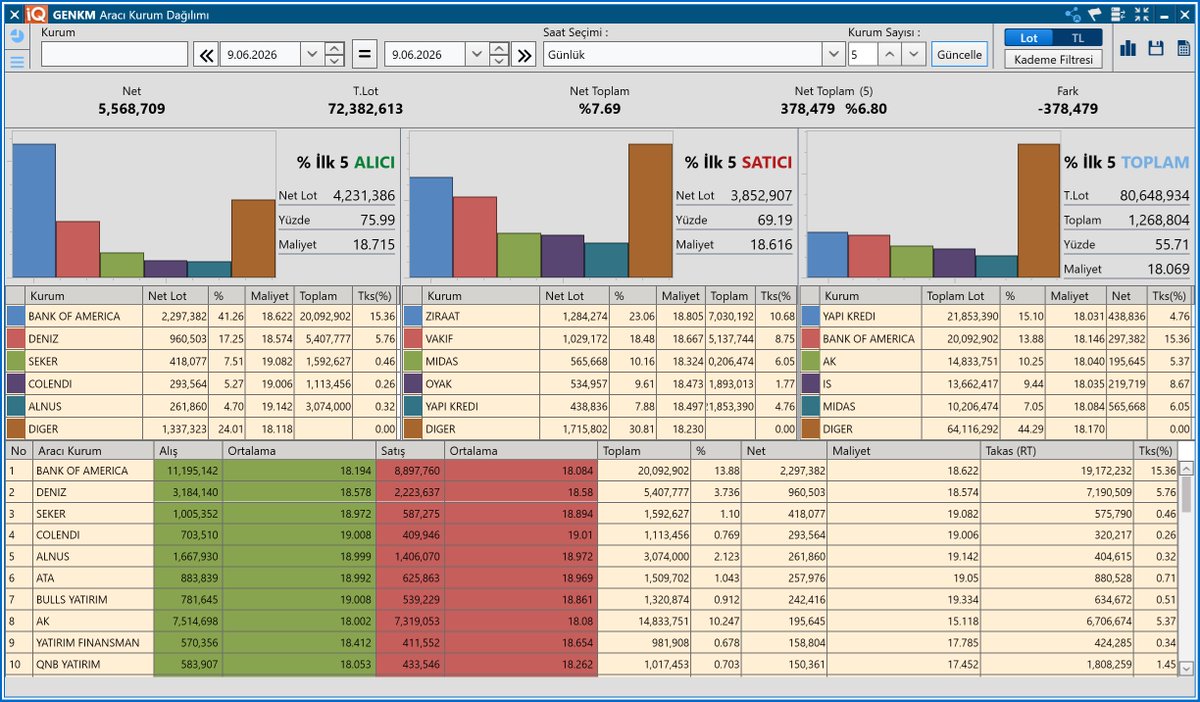Click the save floppy disk icon
This screenshot has width=1200, height=702.
click(x=1156, y=48)
